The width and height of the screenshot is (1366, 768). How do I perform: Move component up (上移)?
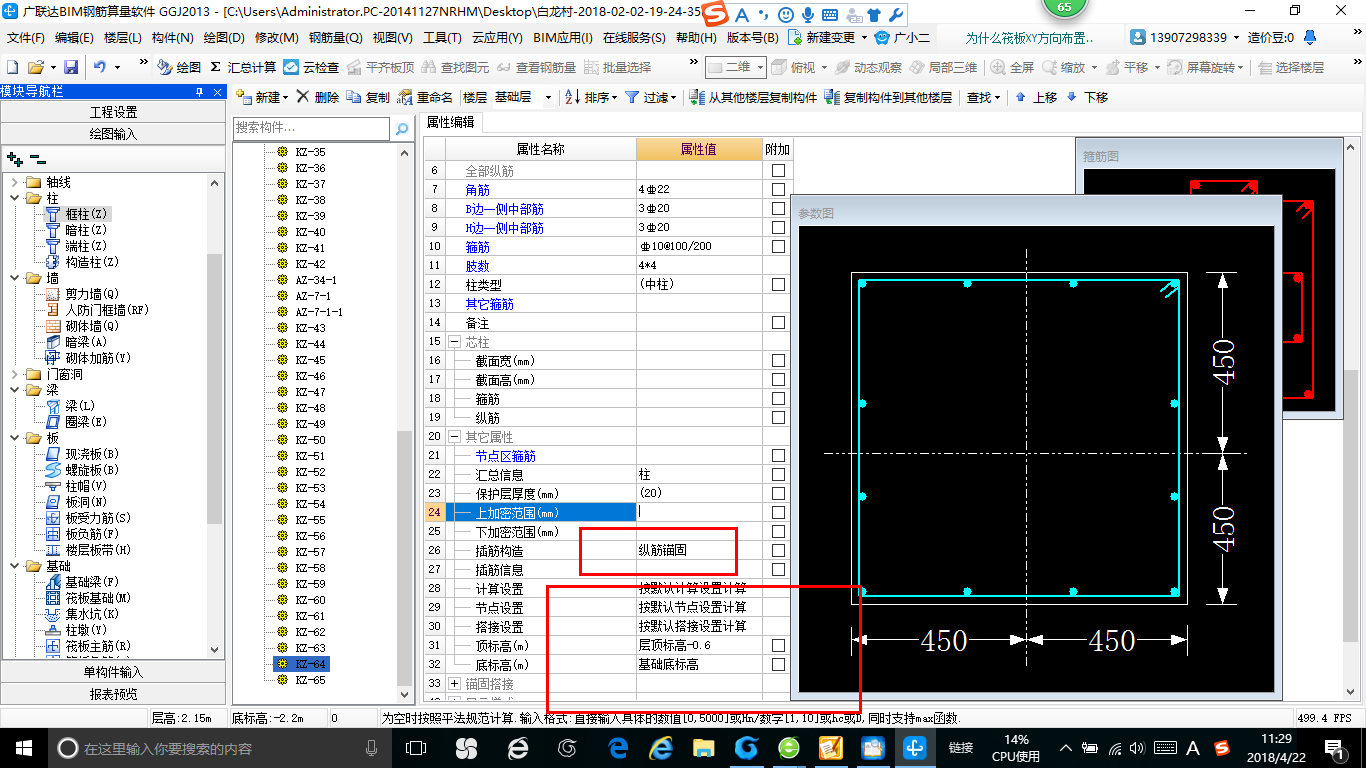[x=1036, y=97]
